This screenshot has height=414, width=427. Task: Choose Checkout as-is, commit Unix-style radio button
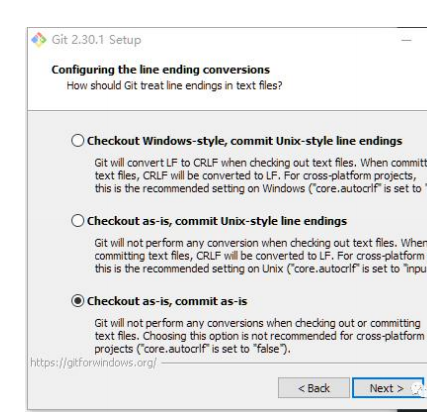77,221
